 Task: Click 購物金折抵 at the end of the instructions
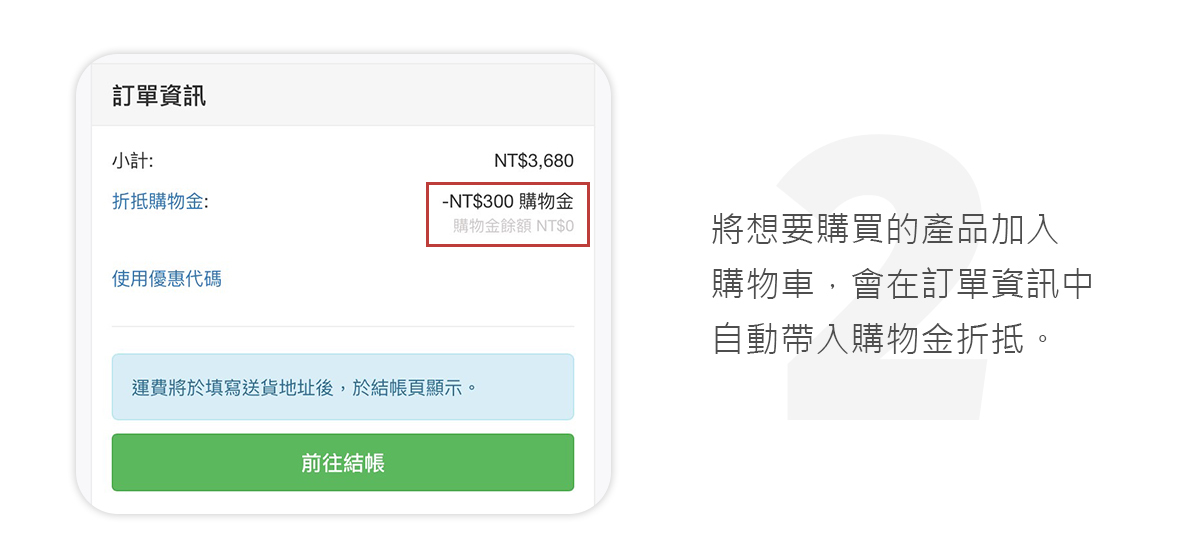[938, 339]
